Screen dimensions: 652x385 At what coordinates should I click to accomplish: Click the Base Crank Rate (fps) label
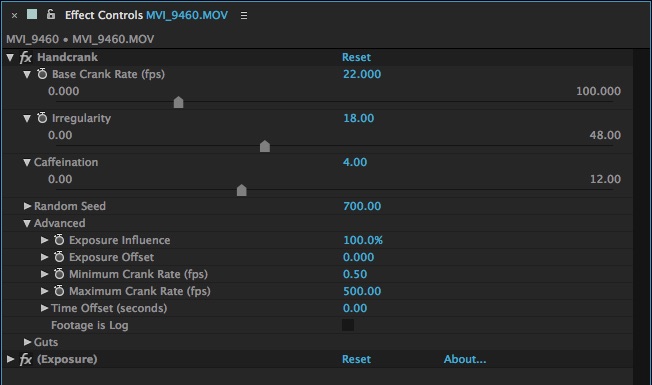point(108,74)
